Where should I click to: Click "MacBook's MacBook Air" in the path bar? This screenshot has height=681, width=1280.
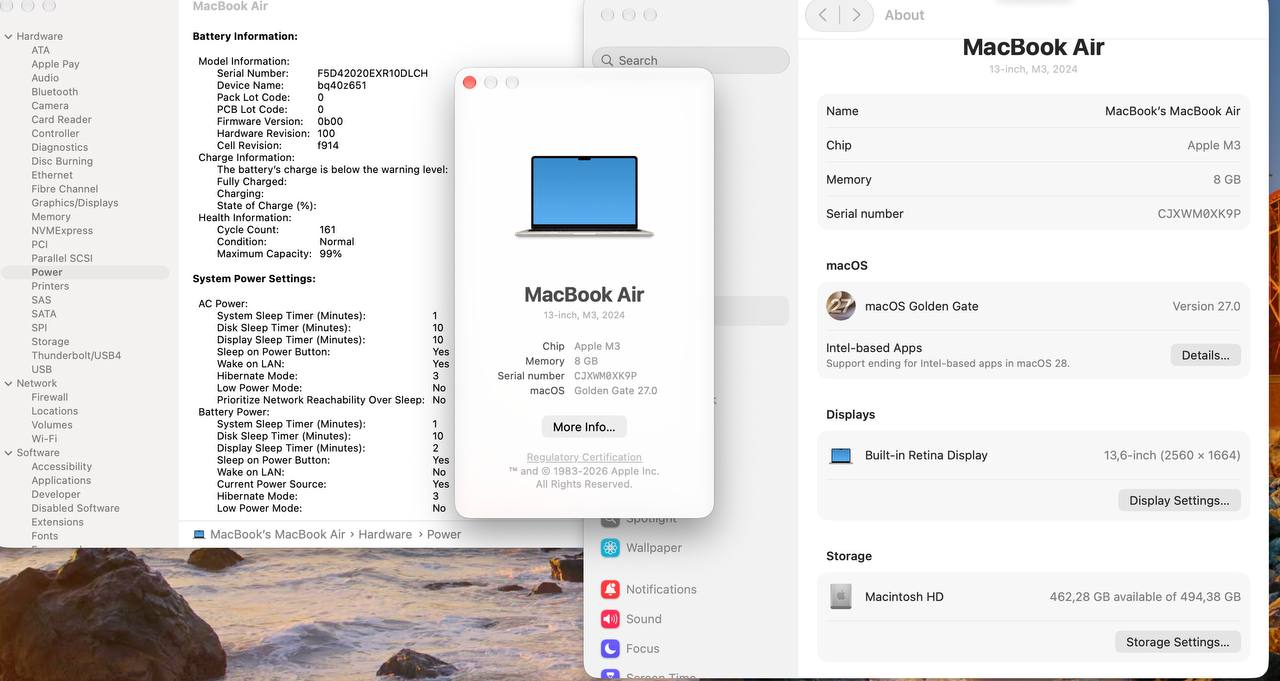point(277,534)
